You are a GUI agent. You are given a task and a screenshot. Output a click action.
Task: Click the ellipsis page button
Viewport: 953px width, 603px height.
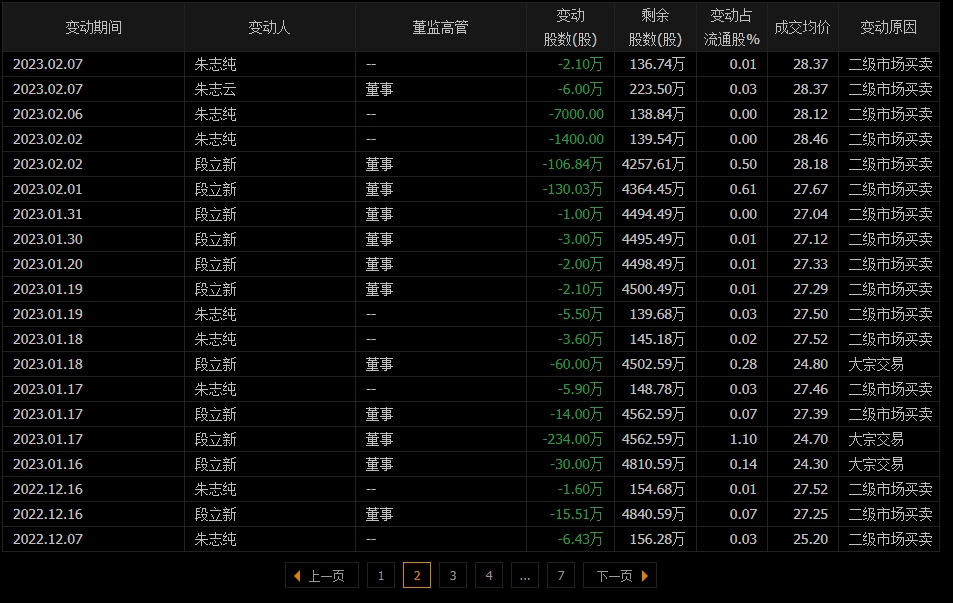[525, 576]
